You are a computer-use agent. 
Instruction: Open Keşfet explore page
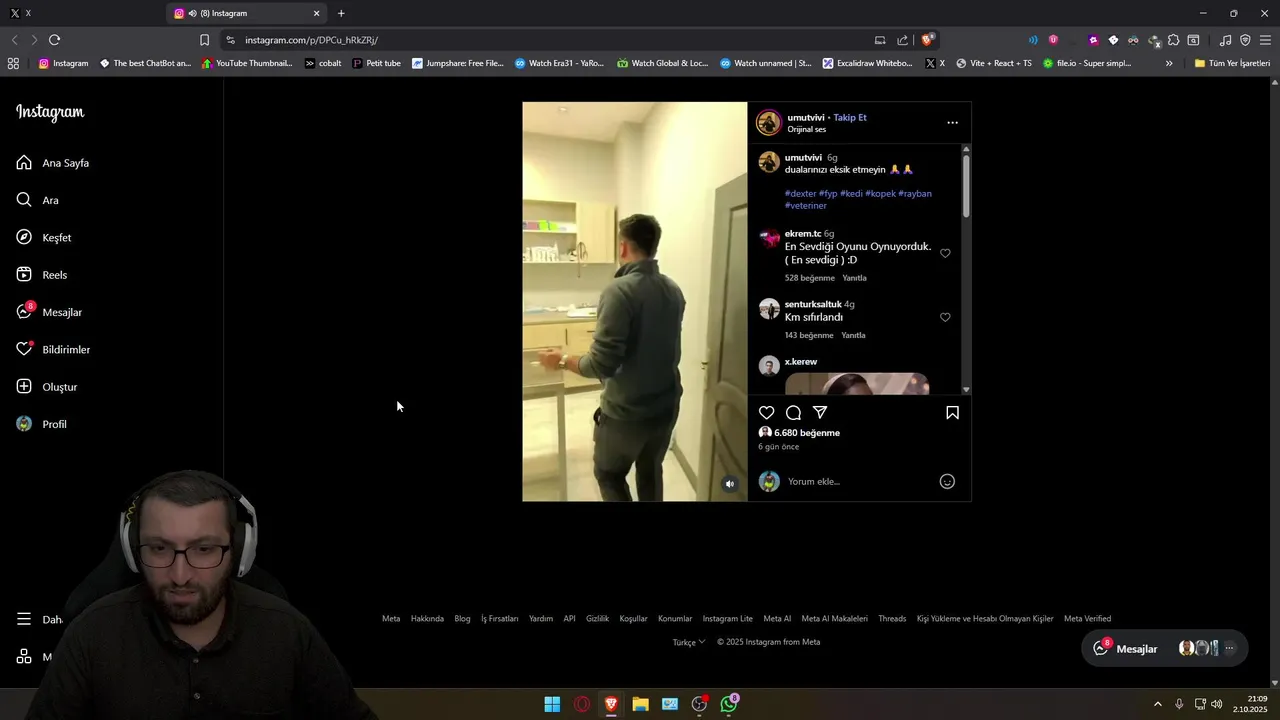44,238
